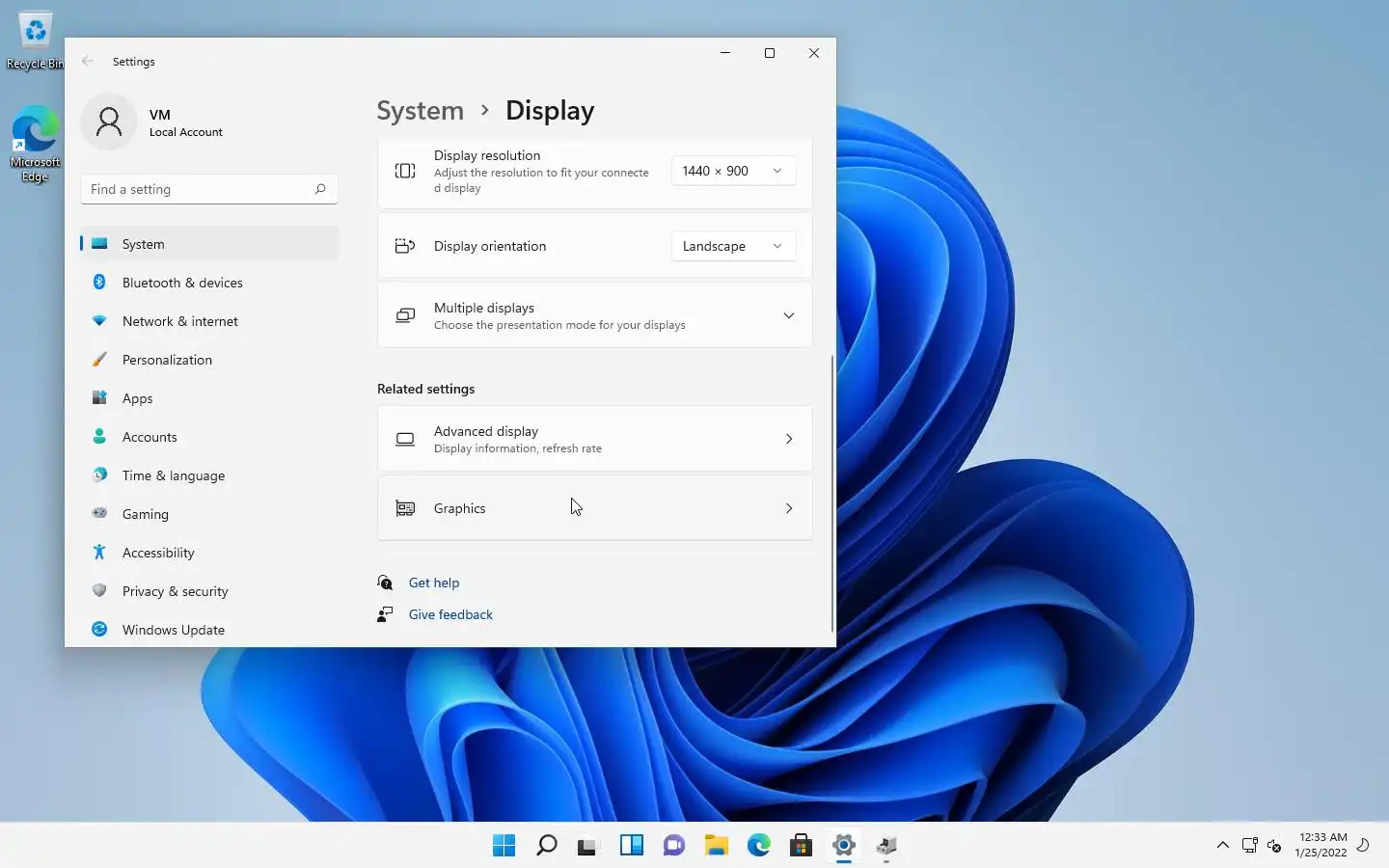Launch Microsoft Edge from the taskbar
Image resolution: width=1389 pixels, height=868 pixels.
tap(758, 846)
